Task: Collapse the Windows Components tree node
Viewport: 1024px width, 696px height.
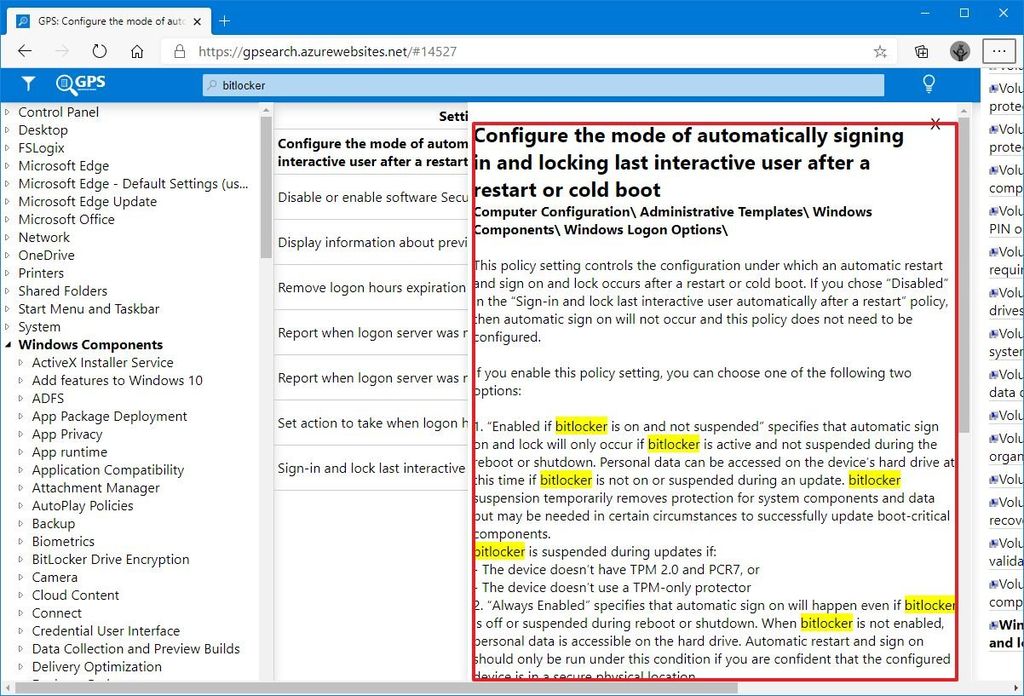Action: pyautogui.click(x=8, y=344)
